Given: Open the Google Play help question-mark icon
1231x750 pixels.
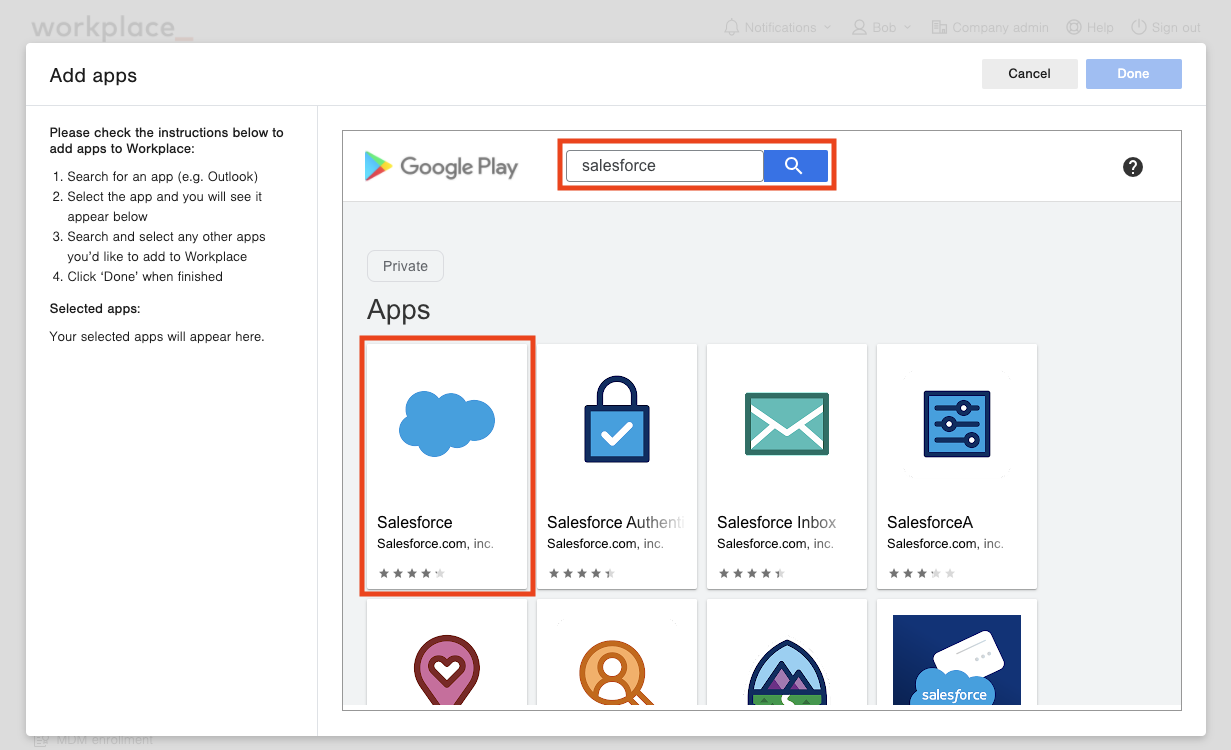Looking at the screenshot, I should [x=1133, y=167].
